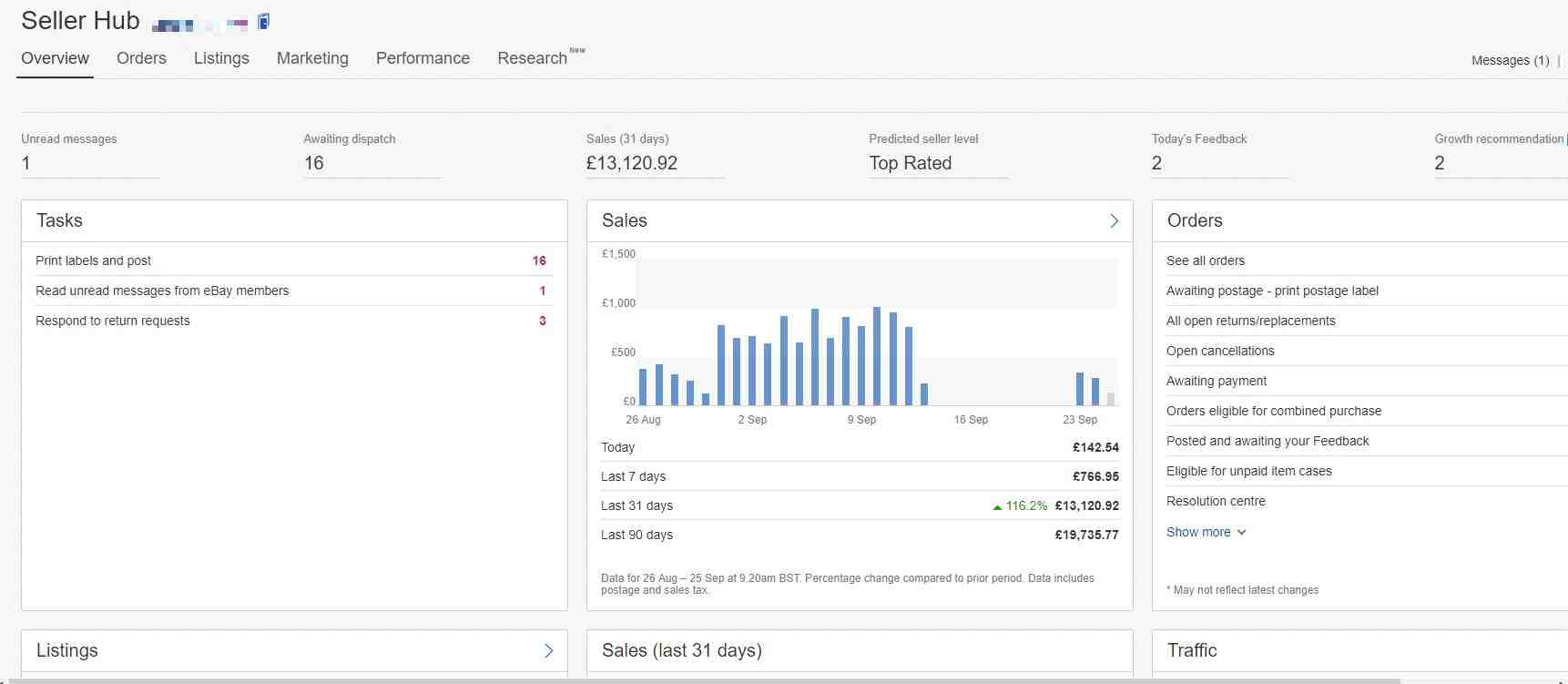Viewport: 1568px width, 684px height.
Task: Click the Last 31 days amount £13,120.92
Action: (x=1086, y=505)
